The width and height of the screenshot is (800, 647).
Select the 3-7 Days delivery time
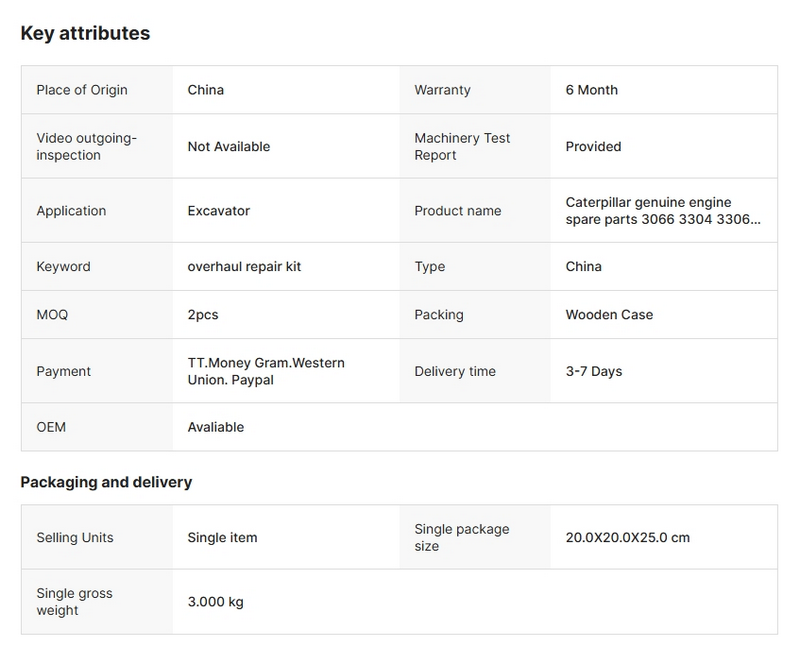tap(594, 371)
